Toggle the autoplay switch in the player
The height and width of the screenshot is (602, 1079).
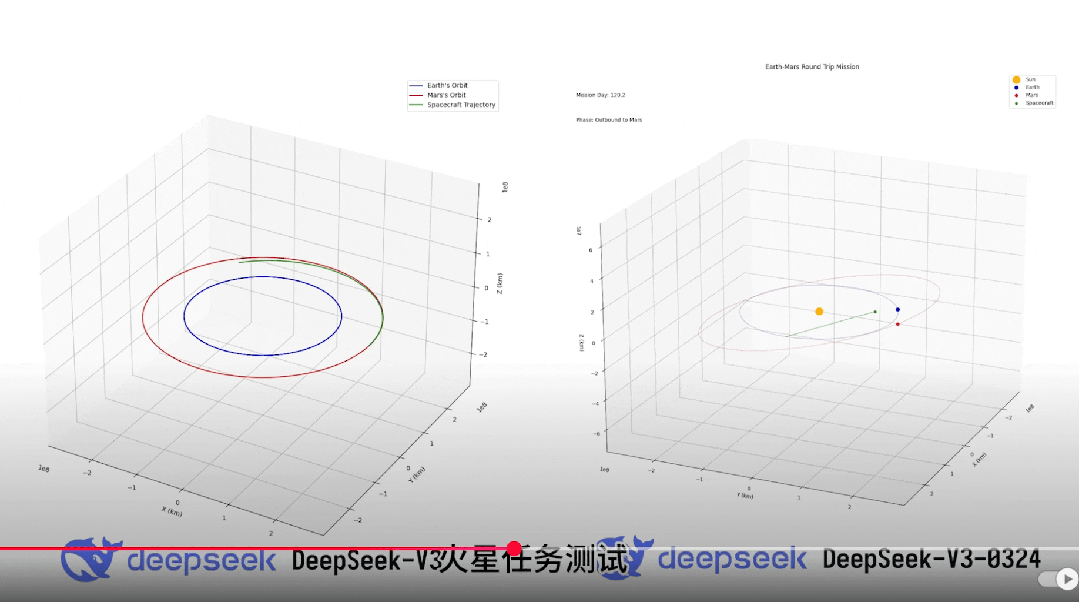pos(1058,579)
